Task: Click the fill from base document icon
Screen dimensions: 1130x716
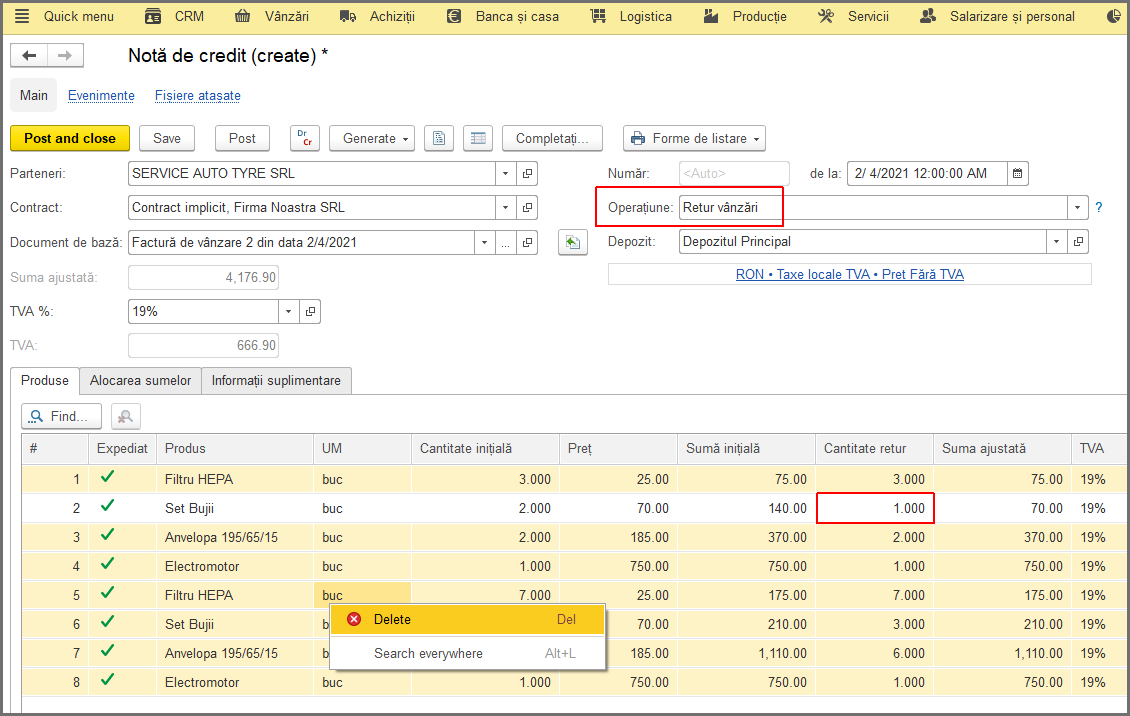Action: click(573, 242)
